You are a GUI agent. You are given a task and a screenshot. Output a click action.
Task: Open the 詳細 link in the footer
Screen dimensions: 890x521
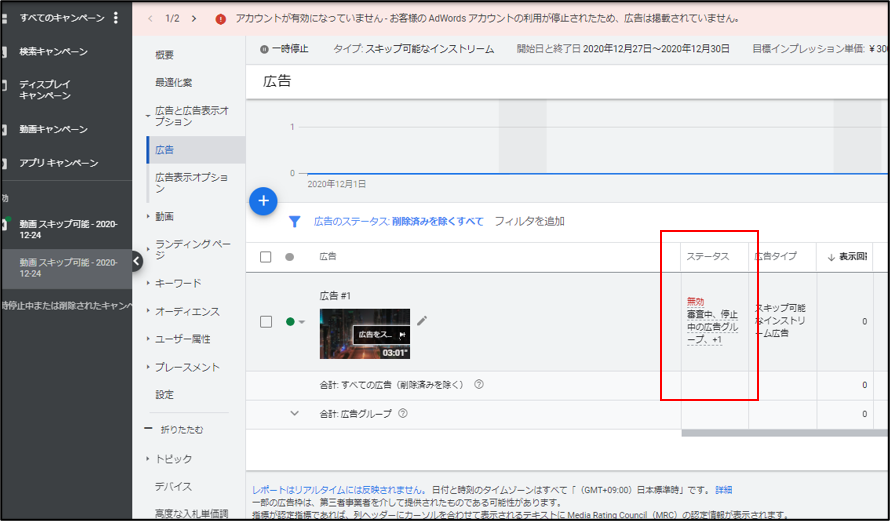(x=724, y=490)
